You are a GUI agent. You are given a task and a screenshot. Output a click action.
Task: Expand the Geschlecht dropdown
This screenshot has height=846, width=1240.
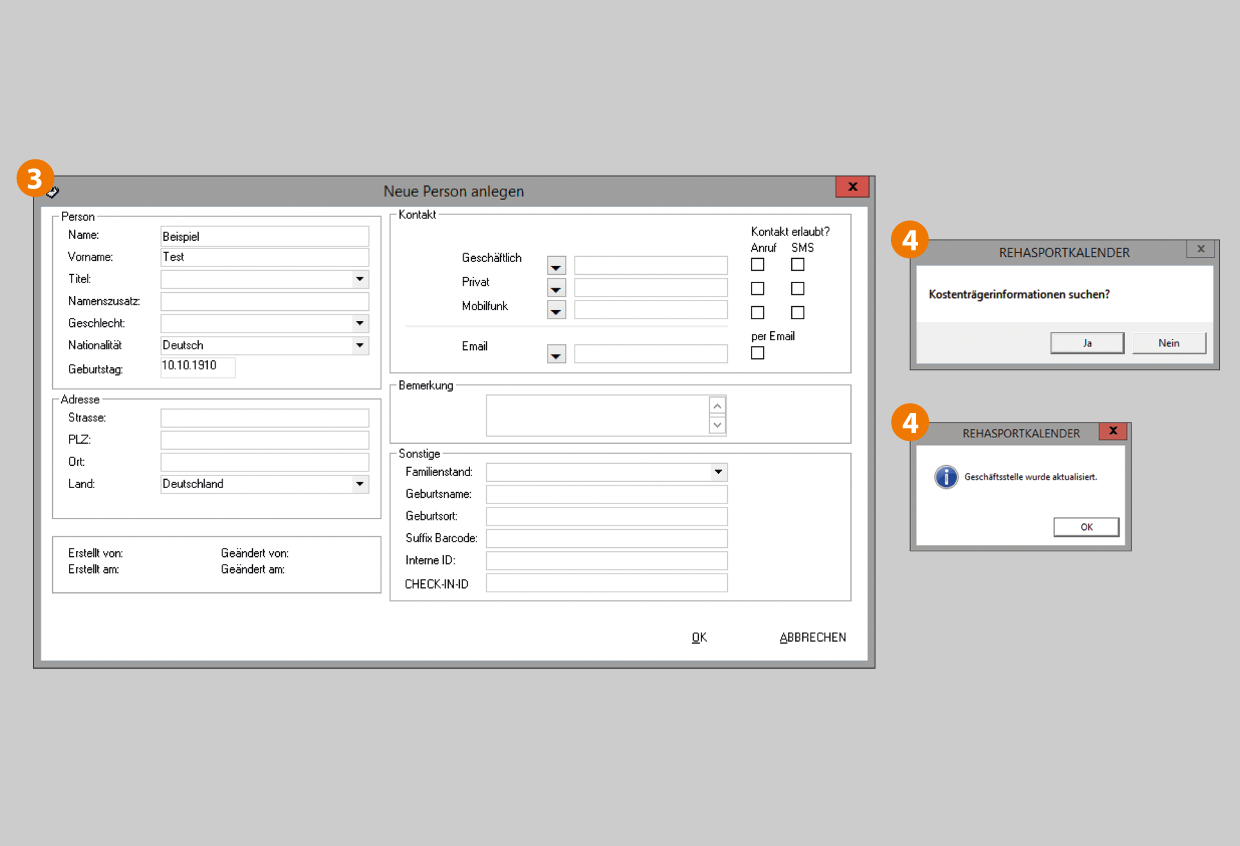360,324
